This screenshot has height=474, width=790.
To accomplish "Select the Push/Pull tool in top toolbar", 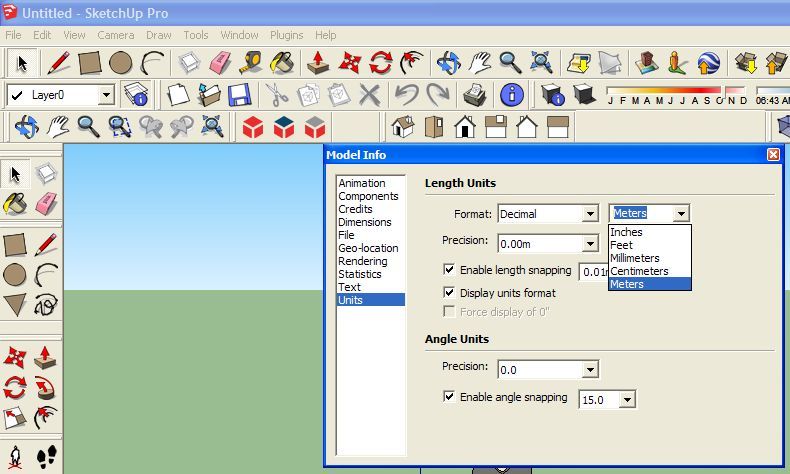I will pos(318,63).
